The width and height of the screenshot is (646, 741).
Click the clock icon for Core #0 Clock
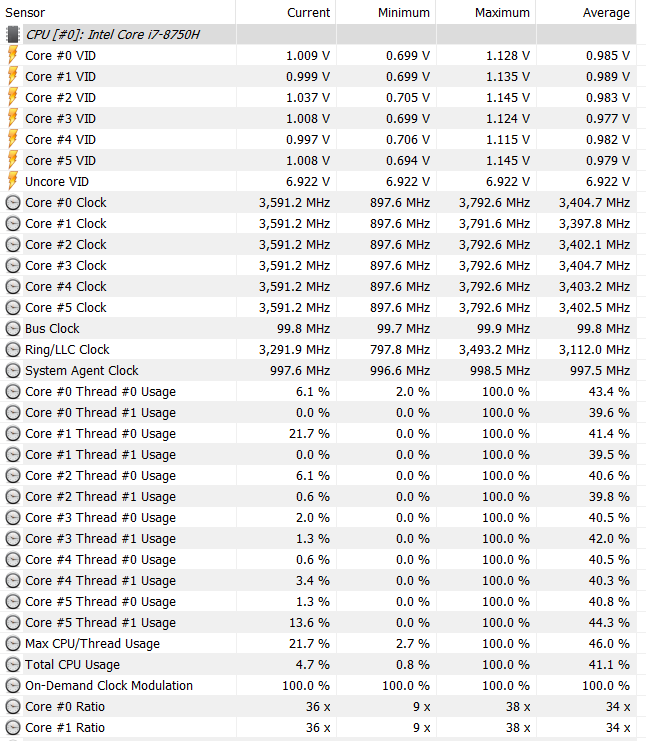coord(13,203)
